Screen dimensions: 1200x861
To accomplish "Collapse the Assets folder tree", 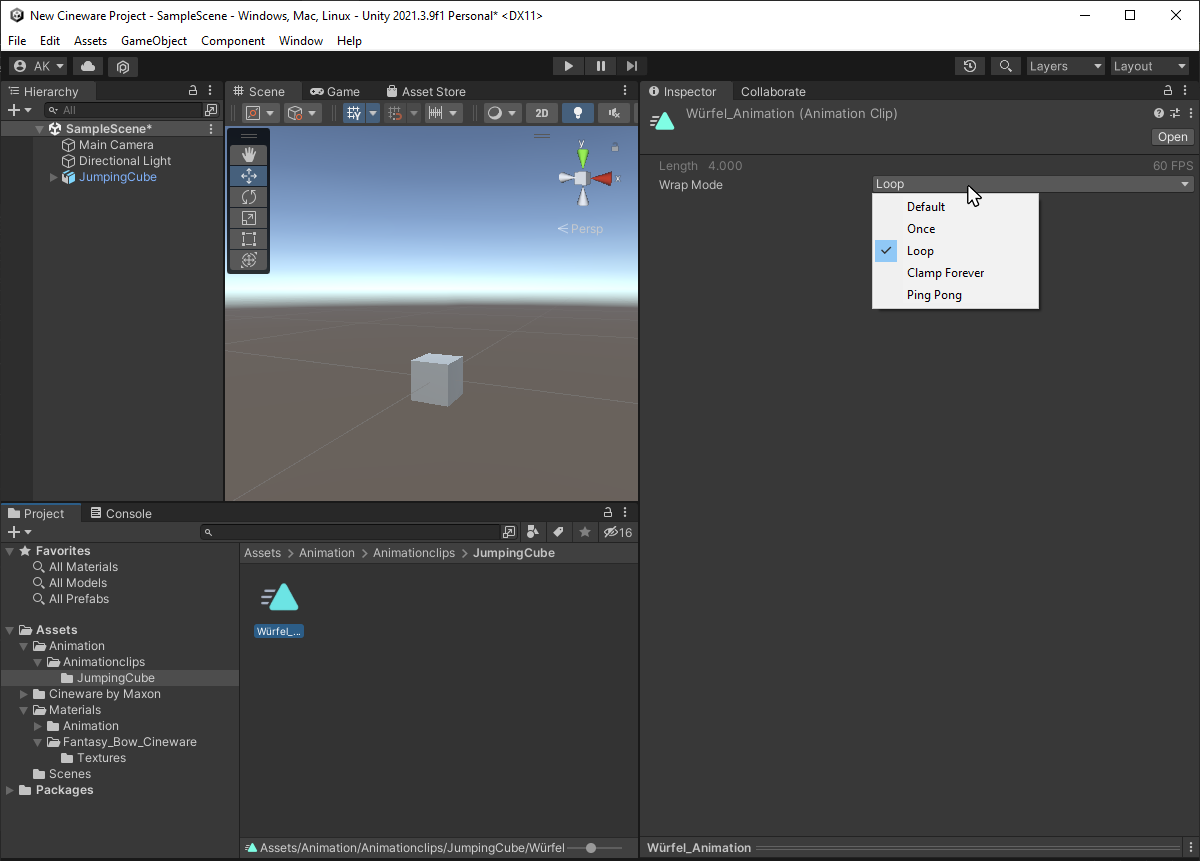I will 10,630.
